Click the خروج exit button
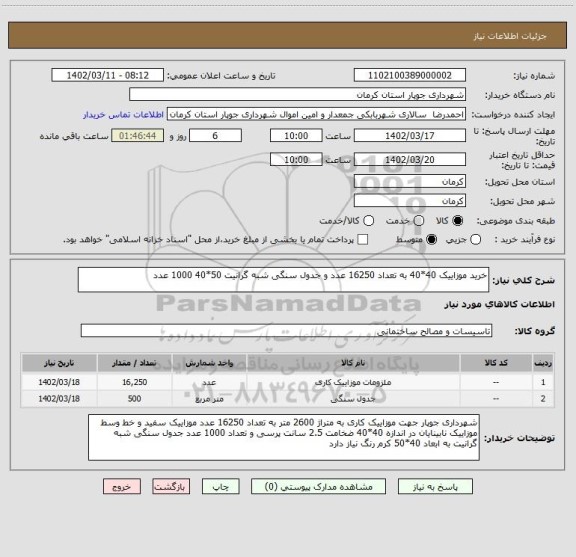Screen dimensions: 576x557 (122, 486)
